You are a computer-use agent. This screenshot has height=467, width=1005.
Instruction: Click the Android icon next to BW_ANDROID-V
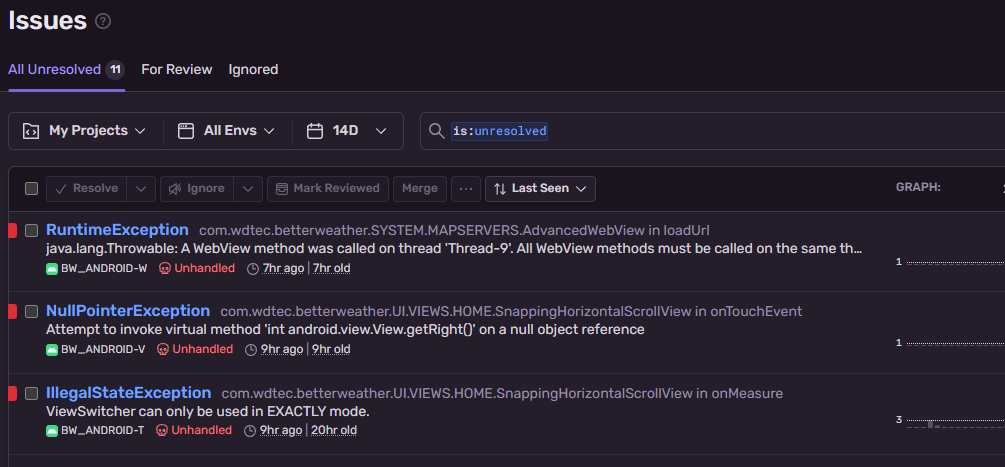point(52,349)
